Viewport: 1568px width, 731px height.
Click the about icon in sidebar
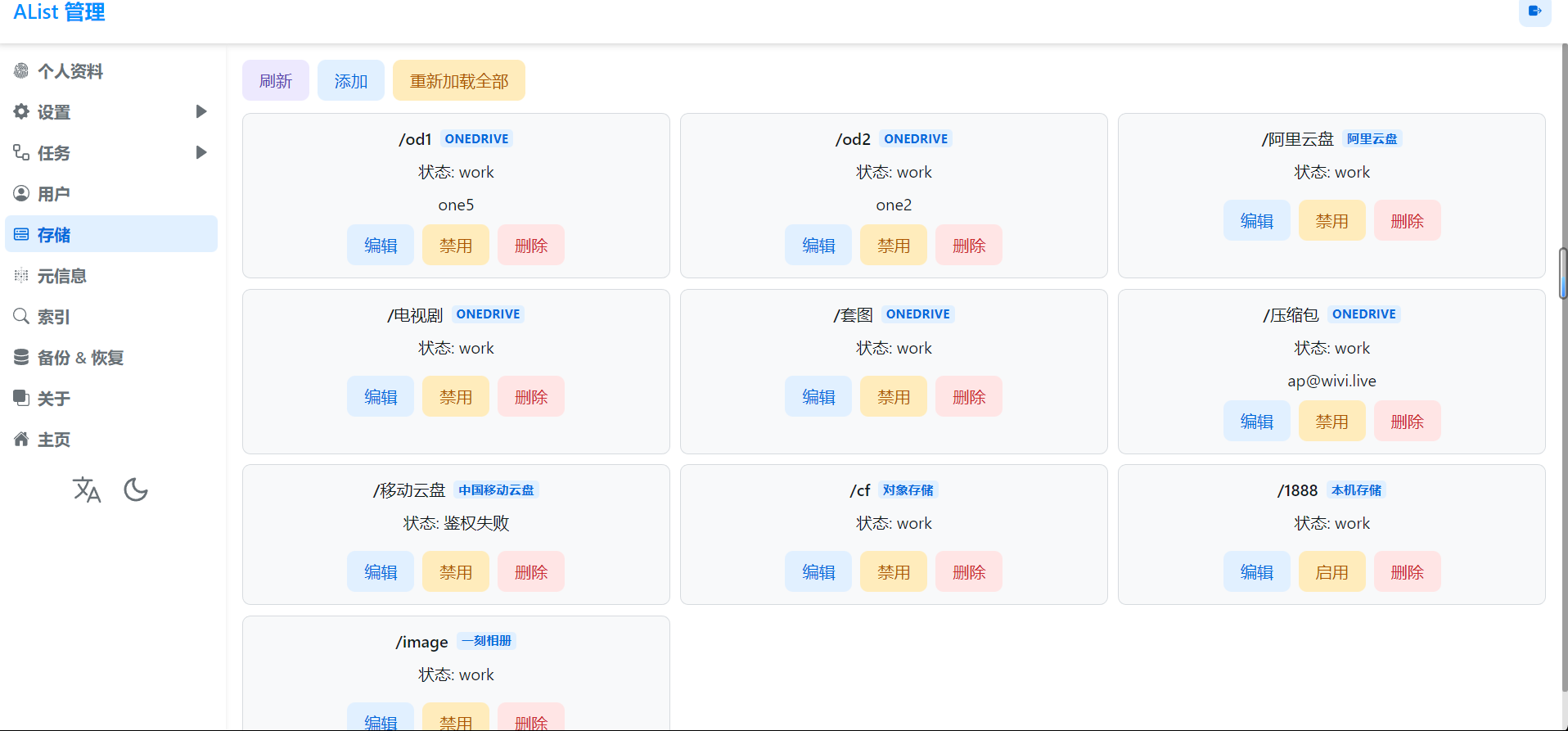(x=21, y=398)
